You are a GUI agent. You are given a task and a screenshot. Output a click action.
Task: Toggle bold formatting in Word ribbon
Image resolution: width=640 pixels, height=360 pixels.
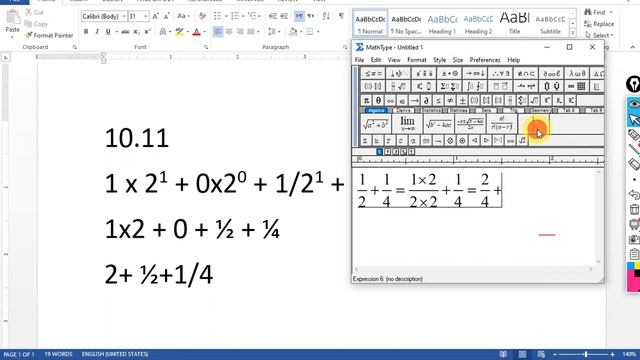pyautogui.click(x=86, y=31)
